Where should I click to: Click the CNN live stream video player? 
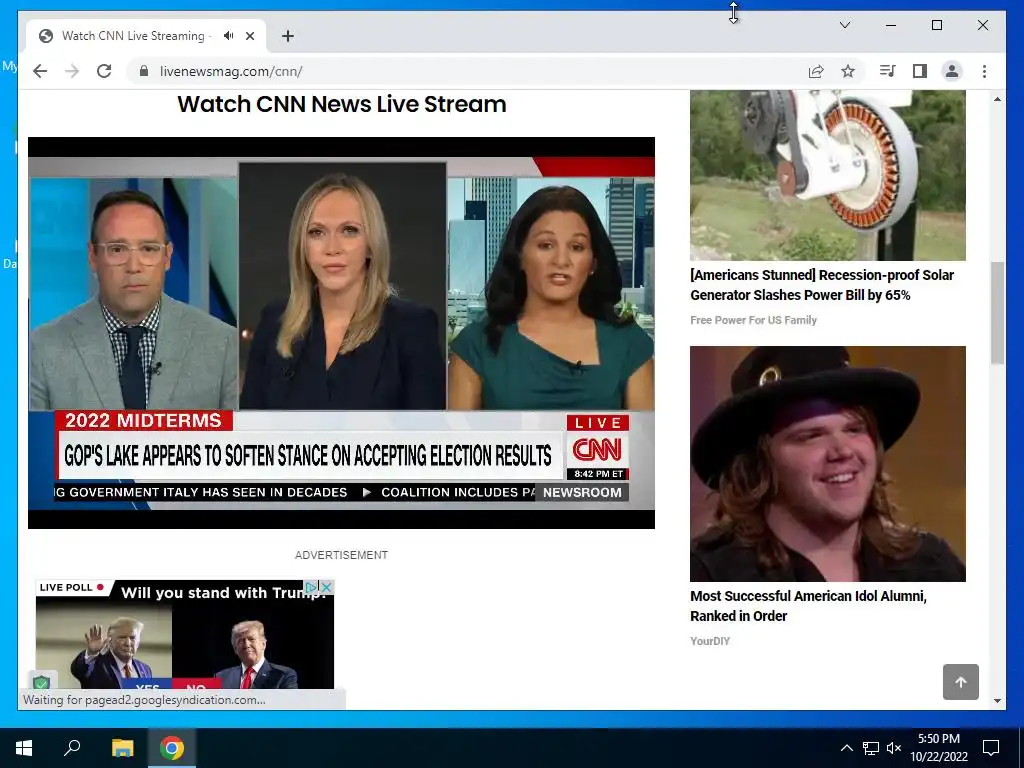click(x=341, y=332)
